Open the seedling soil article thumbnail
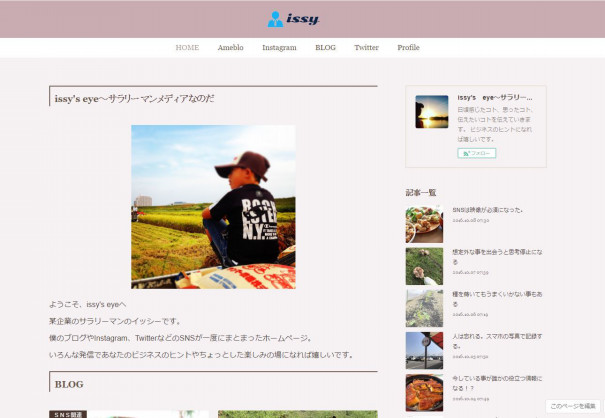The width and height of the screenshot is (605, 418). click(x=424, y=308)
